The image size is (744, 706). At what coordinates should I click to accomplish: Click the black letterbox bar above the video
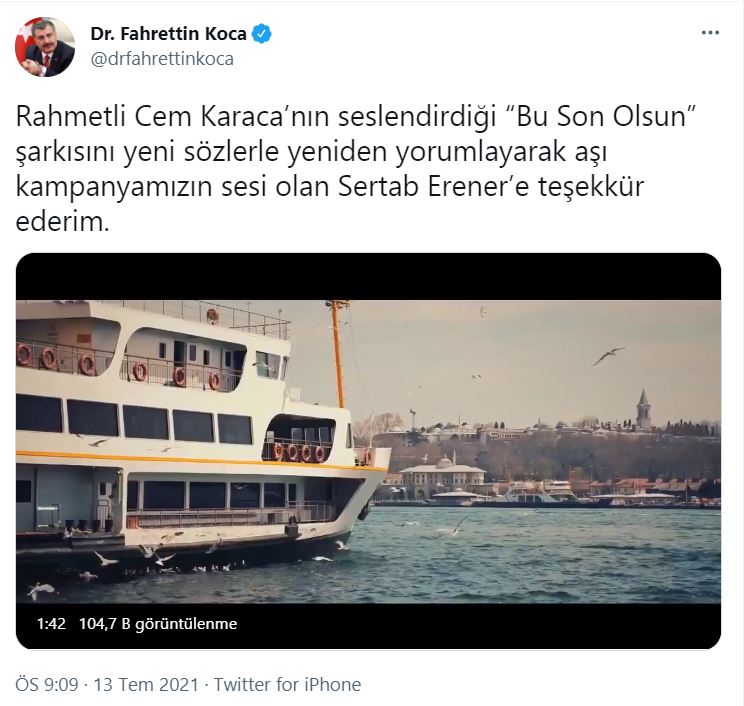(x=368, y=277)
